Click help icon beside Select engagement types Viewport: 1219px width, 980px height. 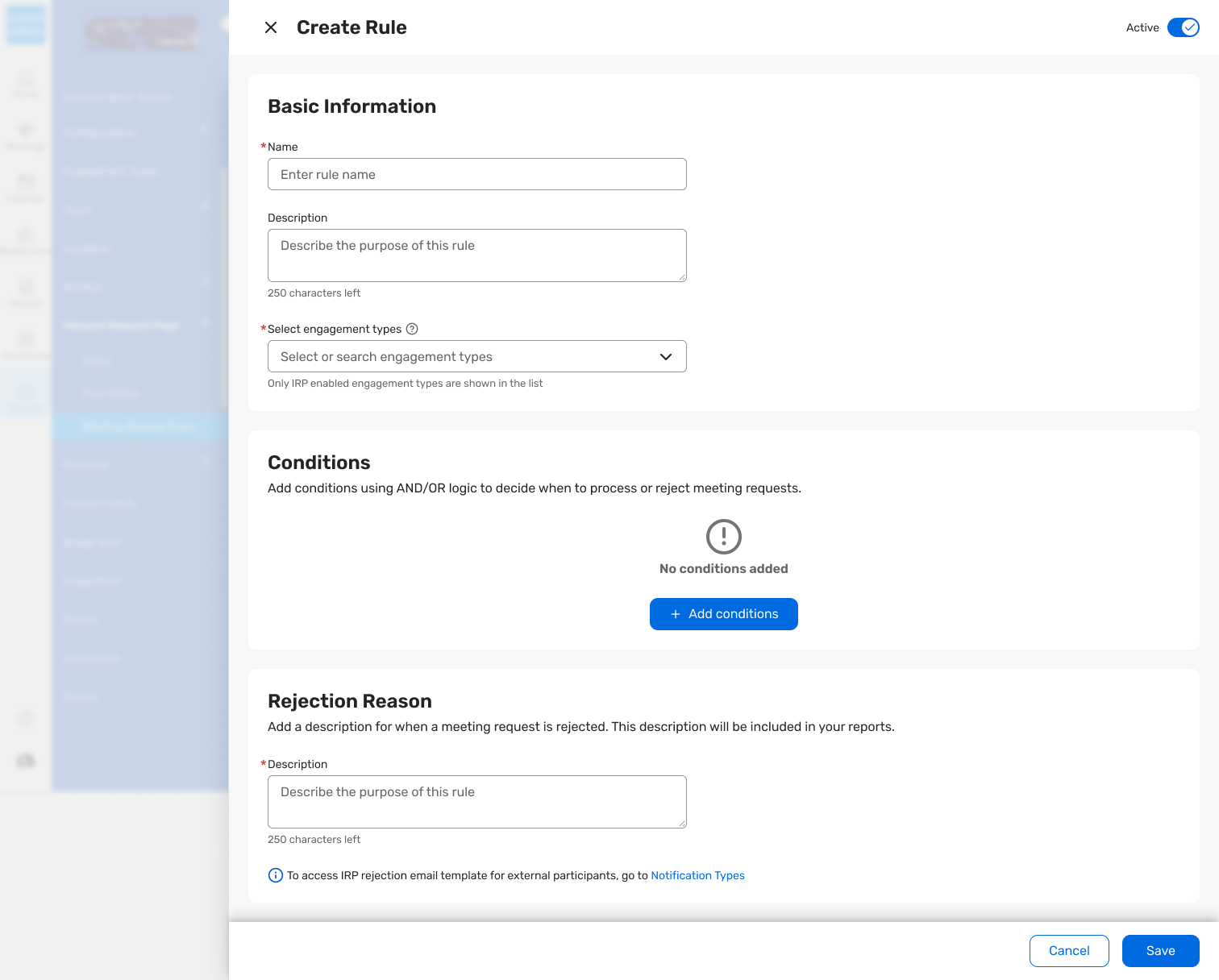(412, 329)
